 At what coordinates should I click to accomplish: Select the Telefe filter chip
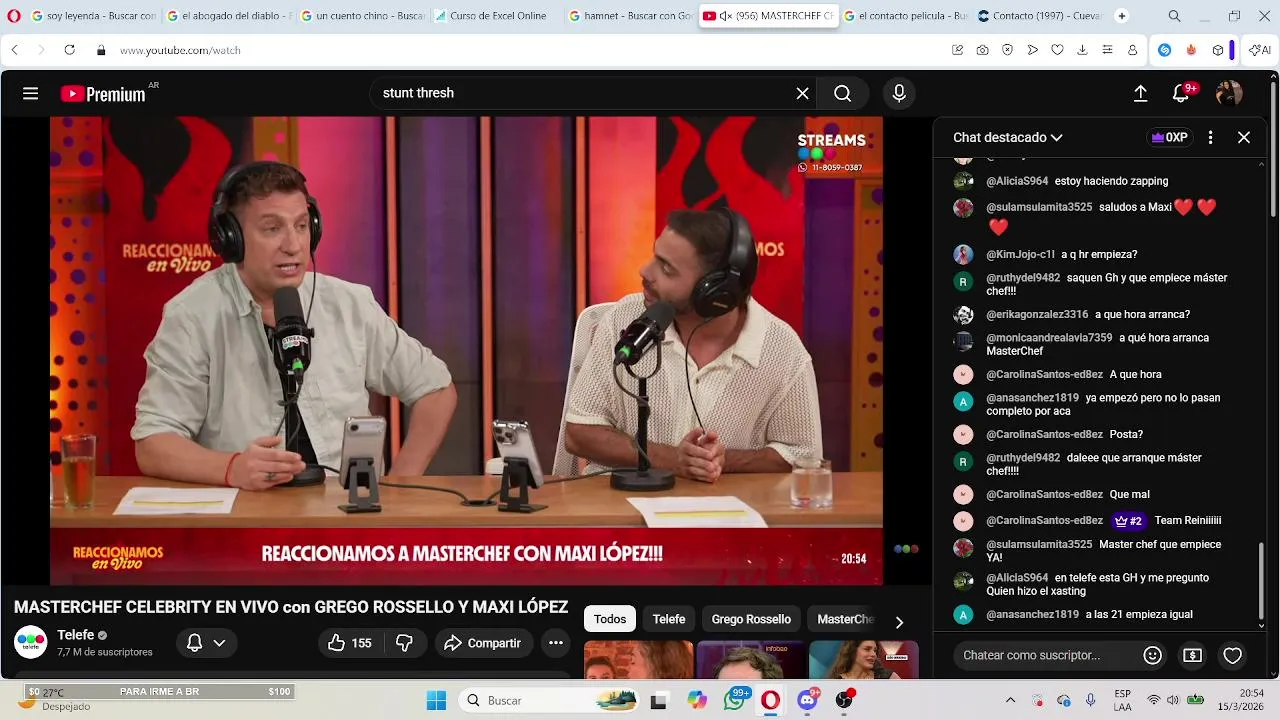[669, 619]
